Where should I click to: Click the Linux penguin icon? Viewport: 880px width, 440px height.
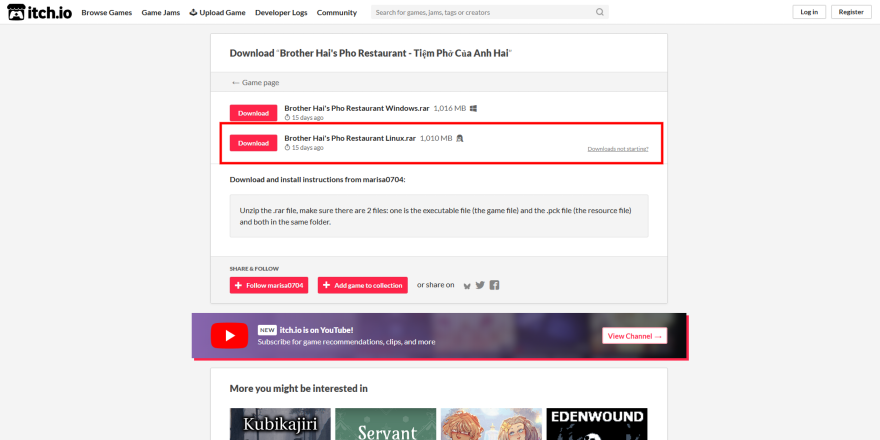coord(459,138)
